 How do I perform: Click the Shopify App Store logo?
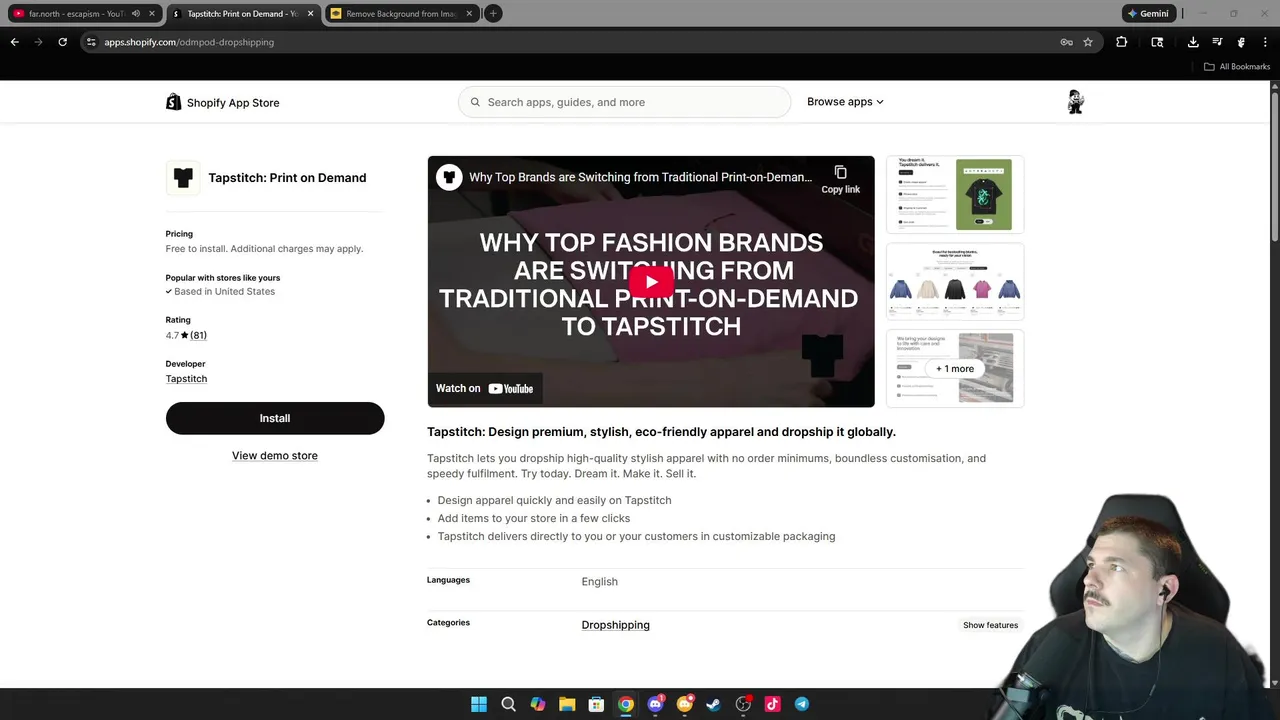pyautogui.click(x=222, y=102)
